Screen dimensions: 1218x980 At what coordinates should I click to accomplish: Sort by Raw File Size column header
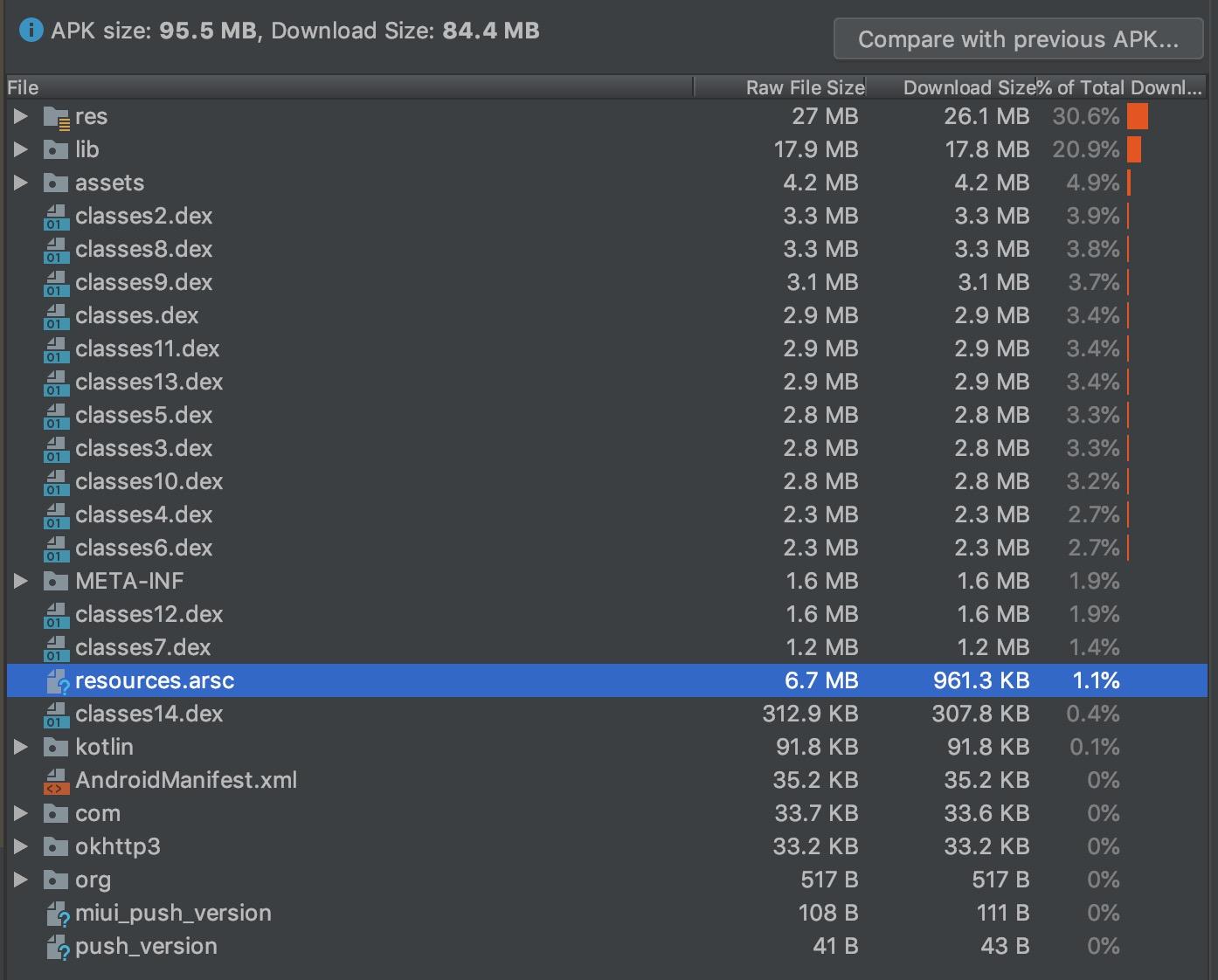(804, 87)
